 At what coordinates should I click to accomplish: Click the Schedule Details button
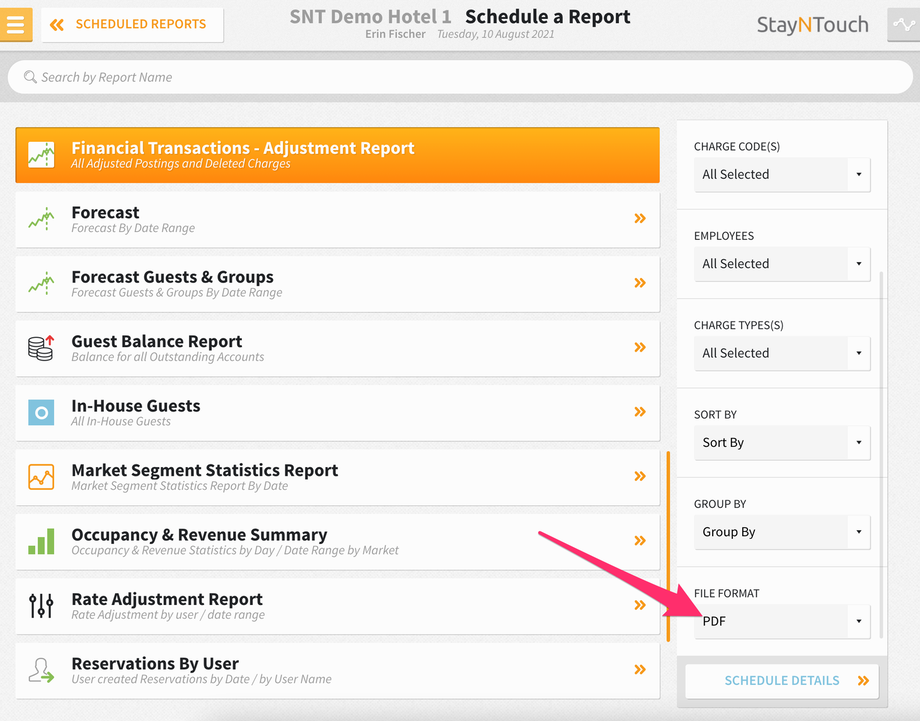point(782,681)
